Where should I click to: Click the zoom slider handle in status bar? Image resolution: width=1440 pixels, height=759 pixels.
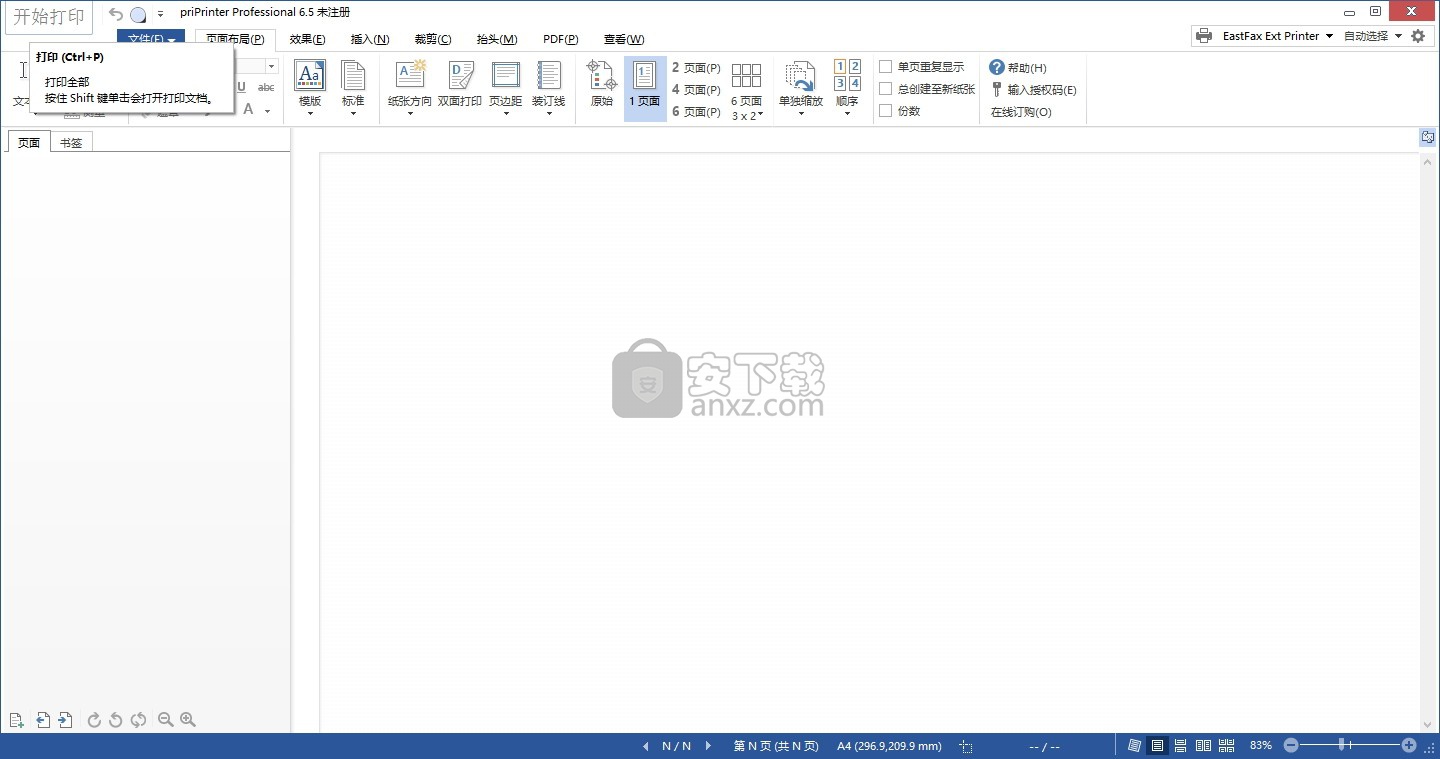tap(1341, 745)
